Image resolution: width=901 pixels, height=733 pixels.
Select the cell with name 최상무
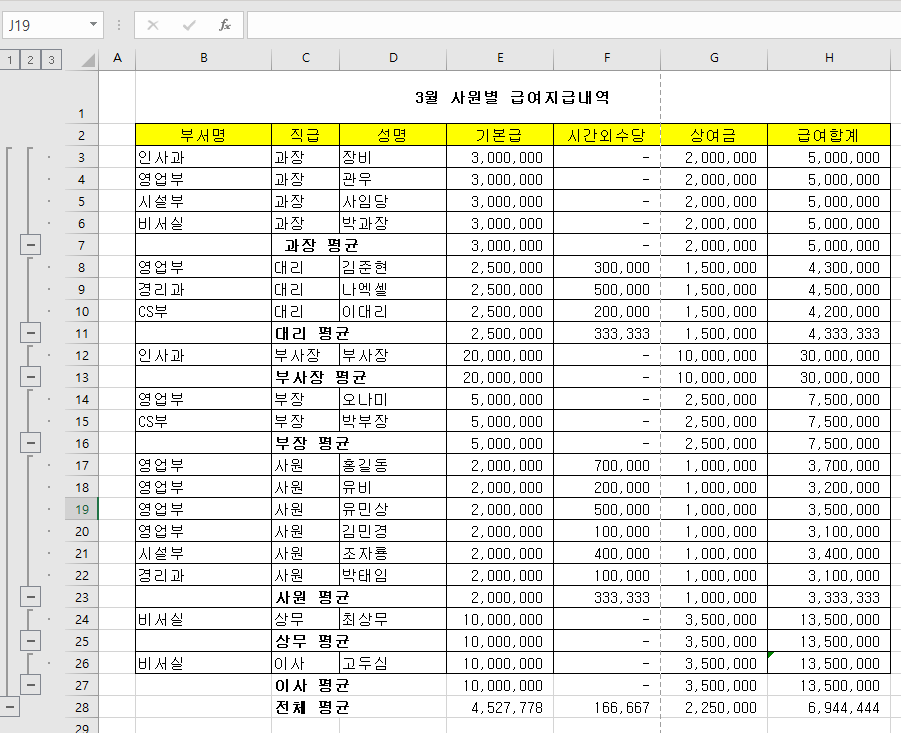point(393,619)
